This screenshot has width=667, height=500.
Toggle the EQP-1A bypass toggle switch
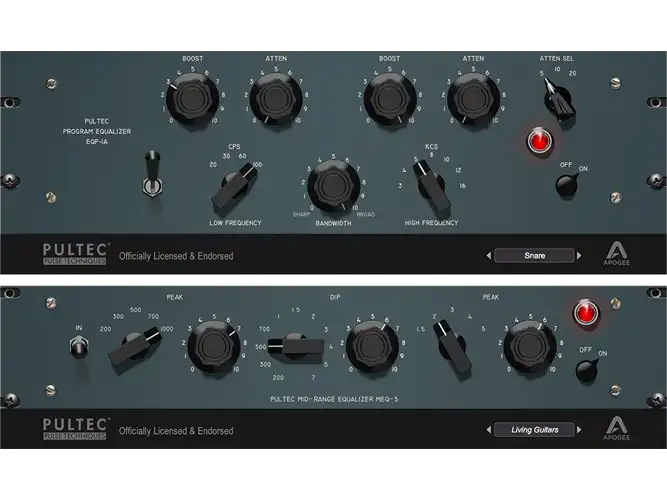pyautogui.click(x=152, y=174)
